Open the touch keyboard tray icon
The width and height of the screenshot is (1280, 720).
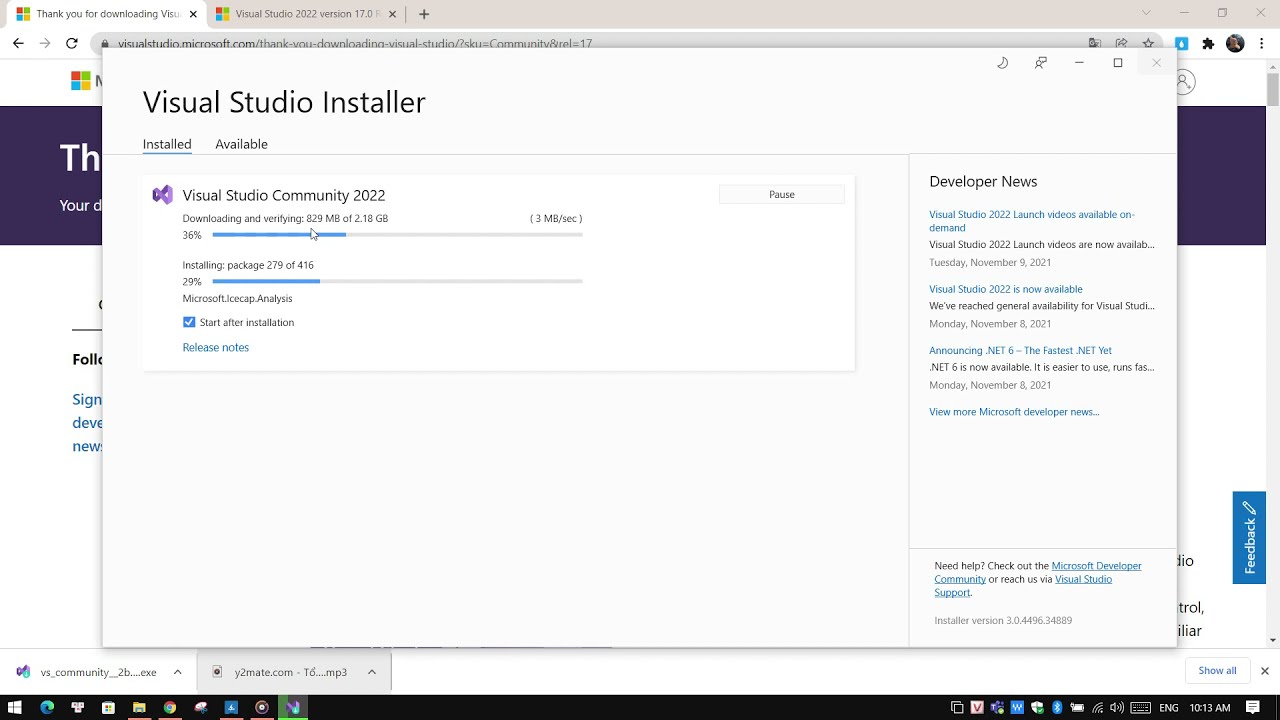(1140, 708)
